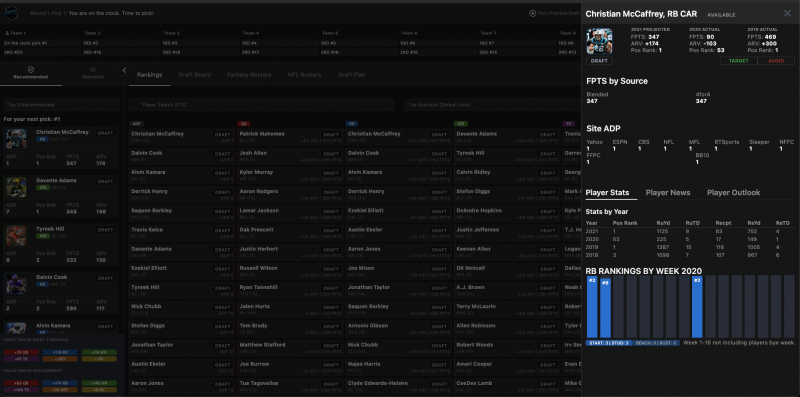Viewport: 800px width, 397px height.
Task: Draft McCaffrey from the detail panel button
Action: [x=599, y=61]
